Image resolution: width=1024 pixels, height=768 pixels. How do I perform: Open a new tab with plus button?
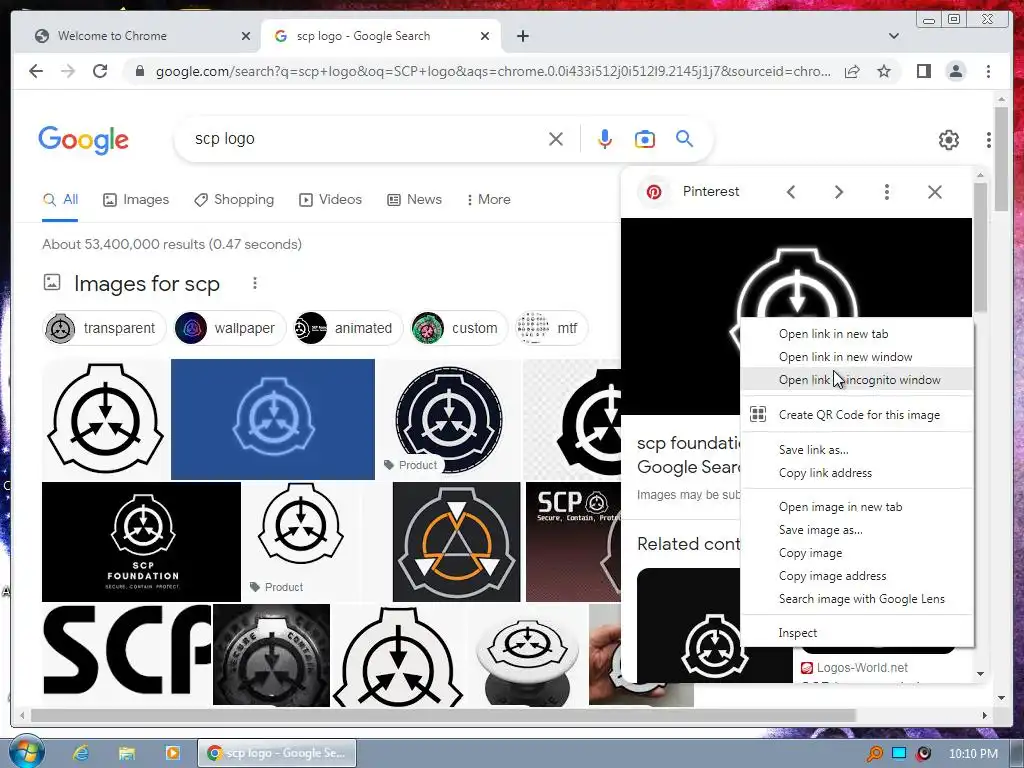522,36
